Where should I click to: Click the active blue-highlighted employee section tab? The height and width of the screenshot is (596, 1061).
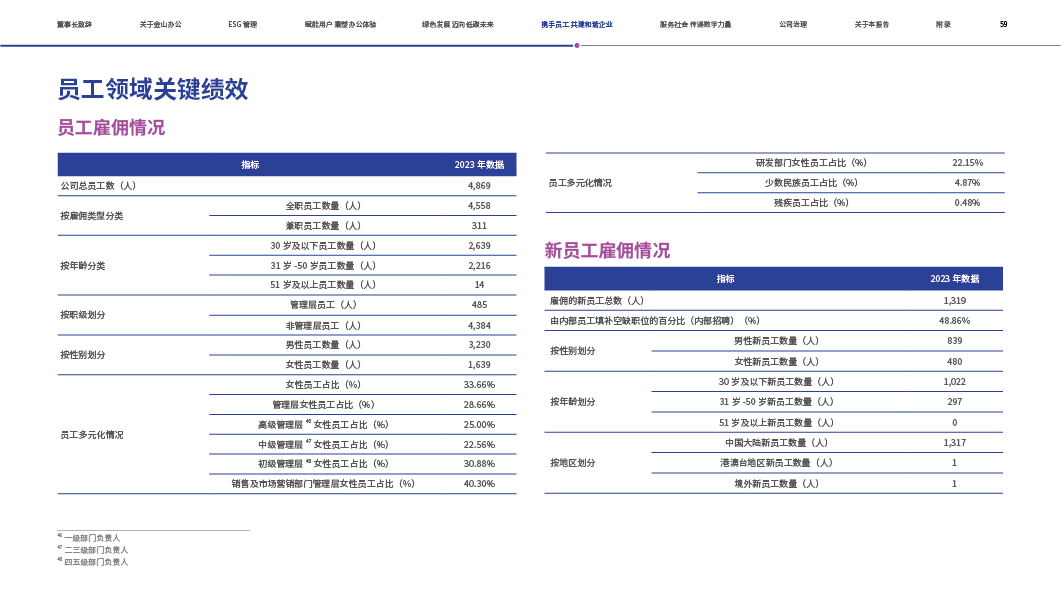[x=576, y=24]
